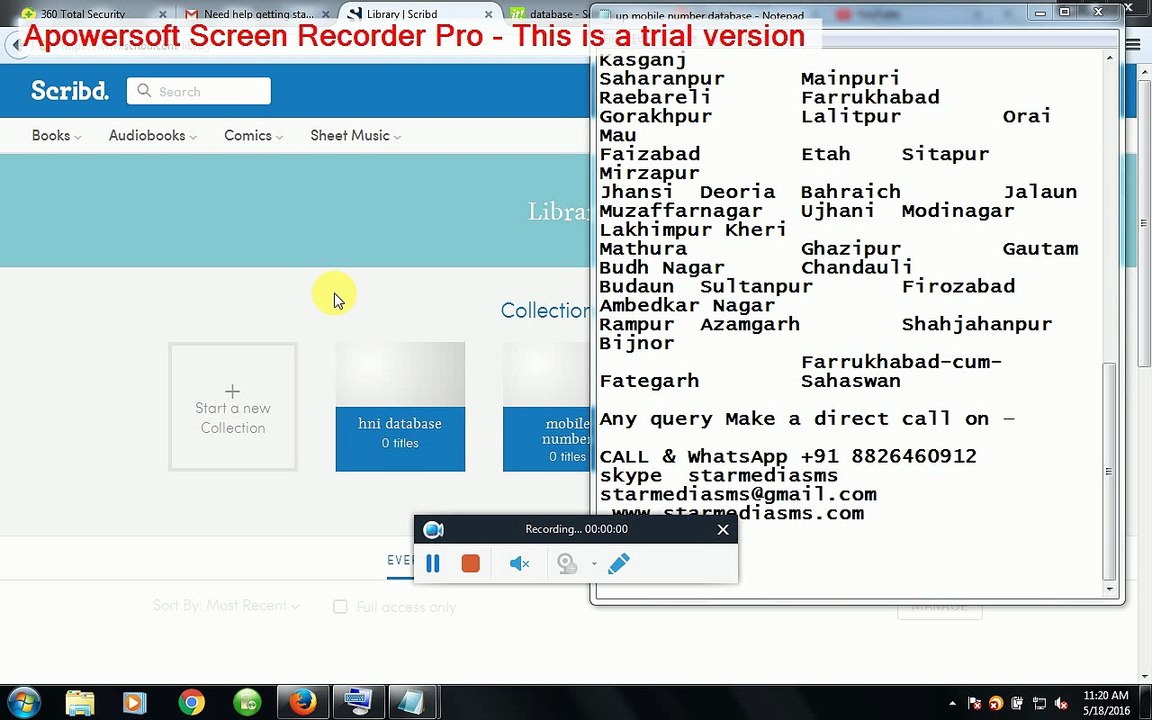Enable the Full access only checkbox

click(x=340, y=607)
